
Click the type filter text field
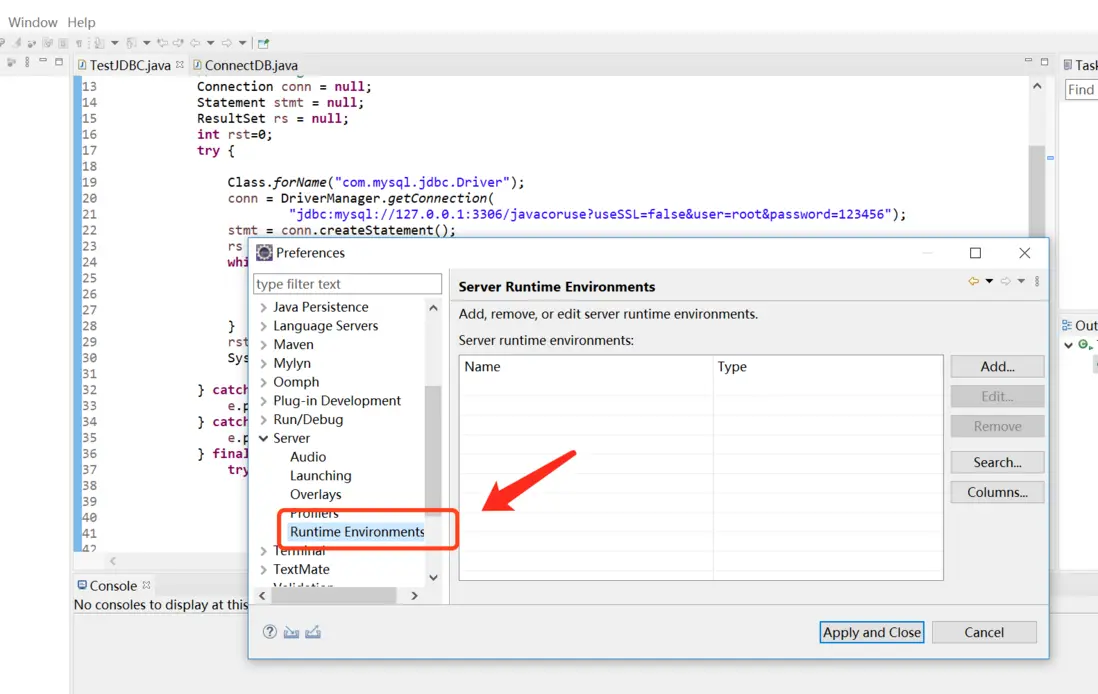[347, 284]
